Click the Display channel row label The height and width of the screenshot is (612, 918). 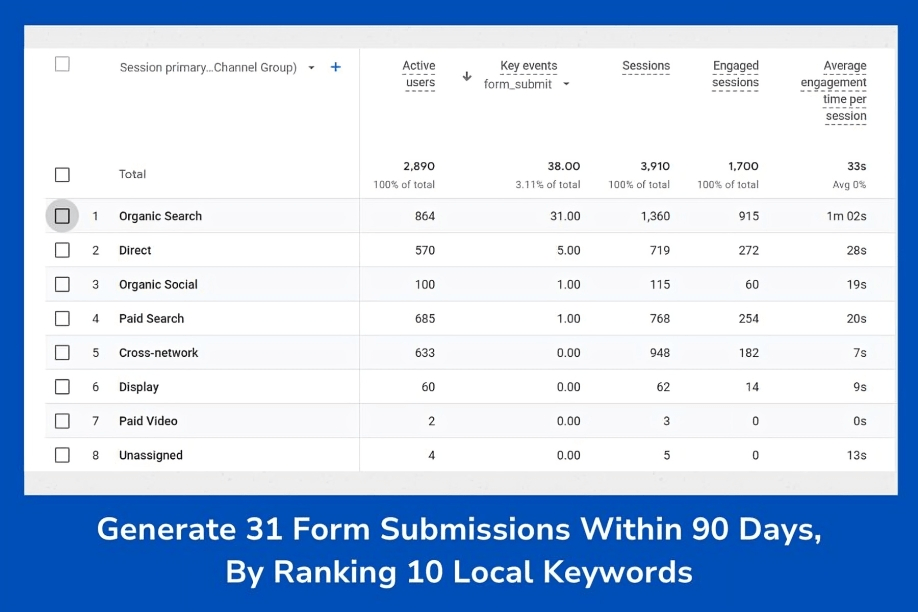(x=139, y=387)
